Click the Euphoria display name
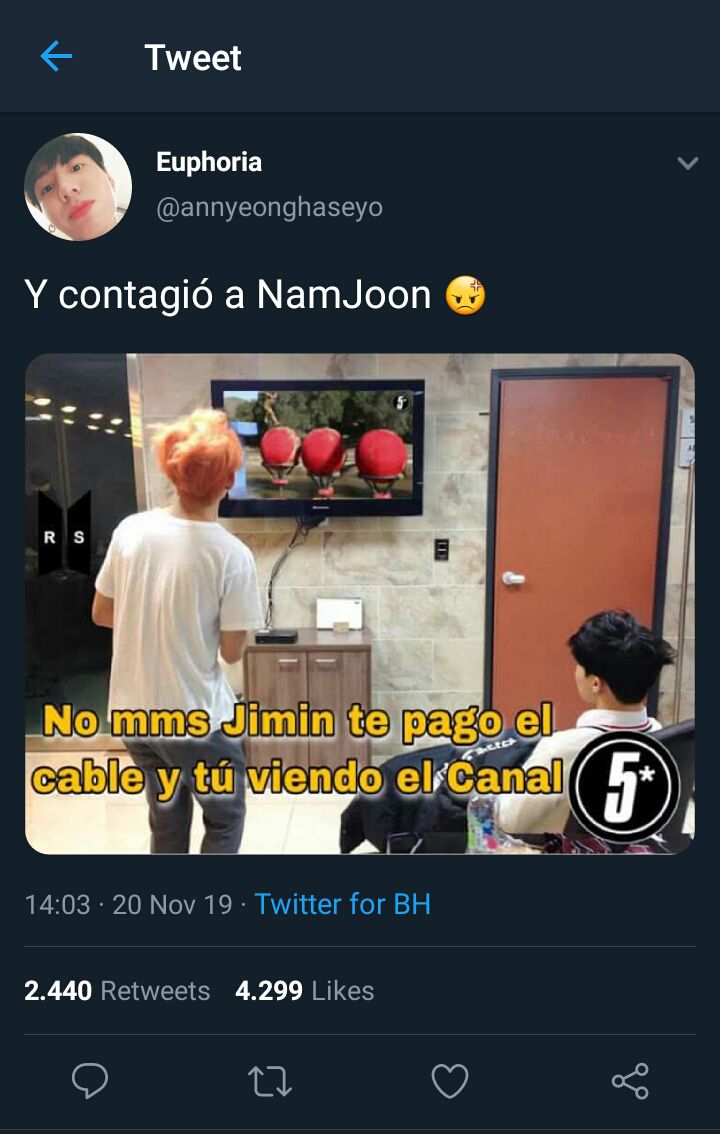The height and width of the screenshot is (1134, 720). click(209, 162)
